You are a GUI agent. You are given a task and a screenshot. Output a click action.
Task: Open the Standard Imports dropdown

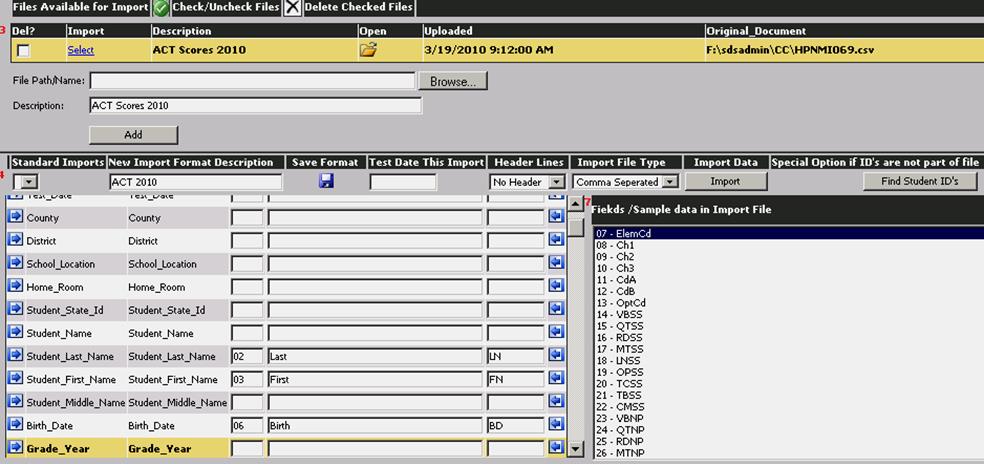click(x=28, y=182)
